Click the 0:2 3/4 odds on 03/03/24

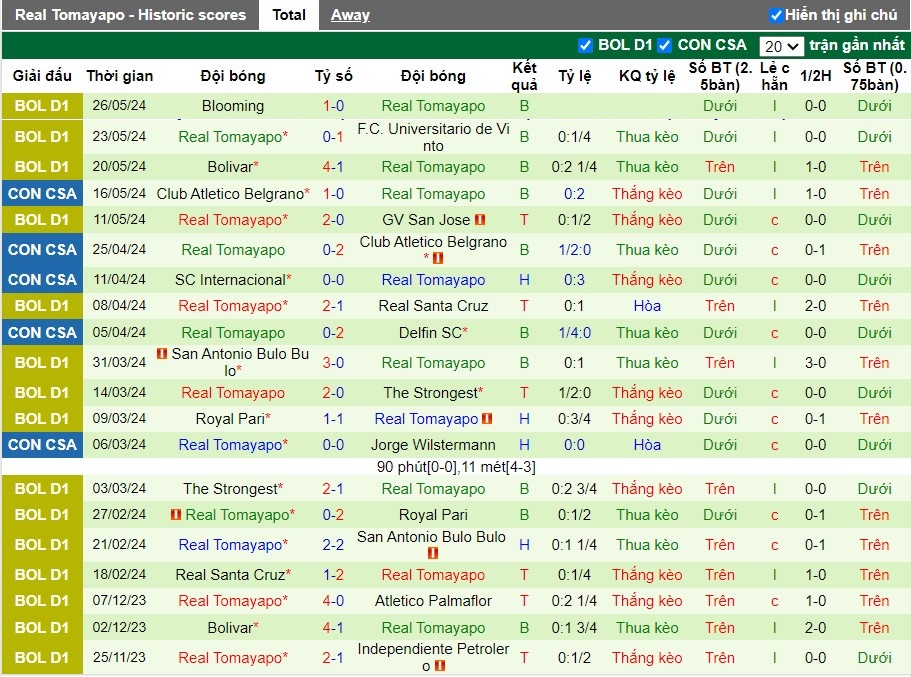pyautogui.click(x=574, y=489)
